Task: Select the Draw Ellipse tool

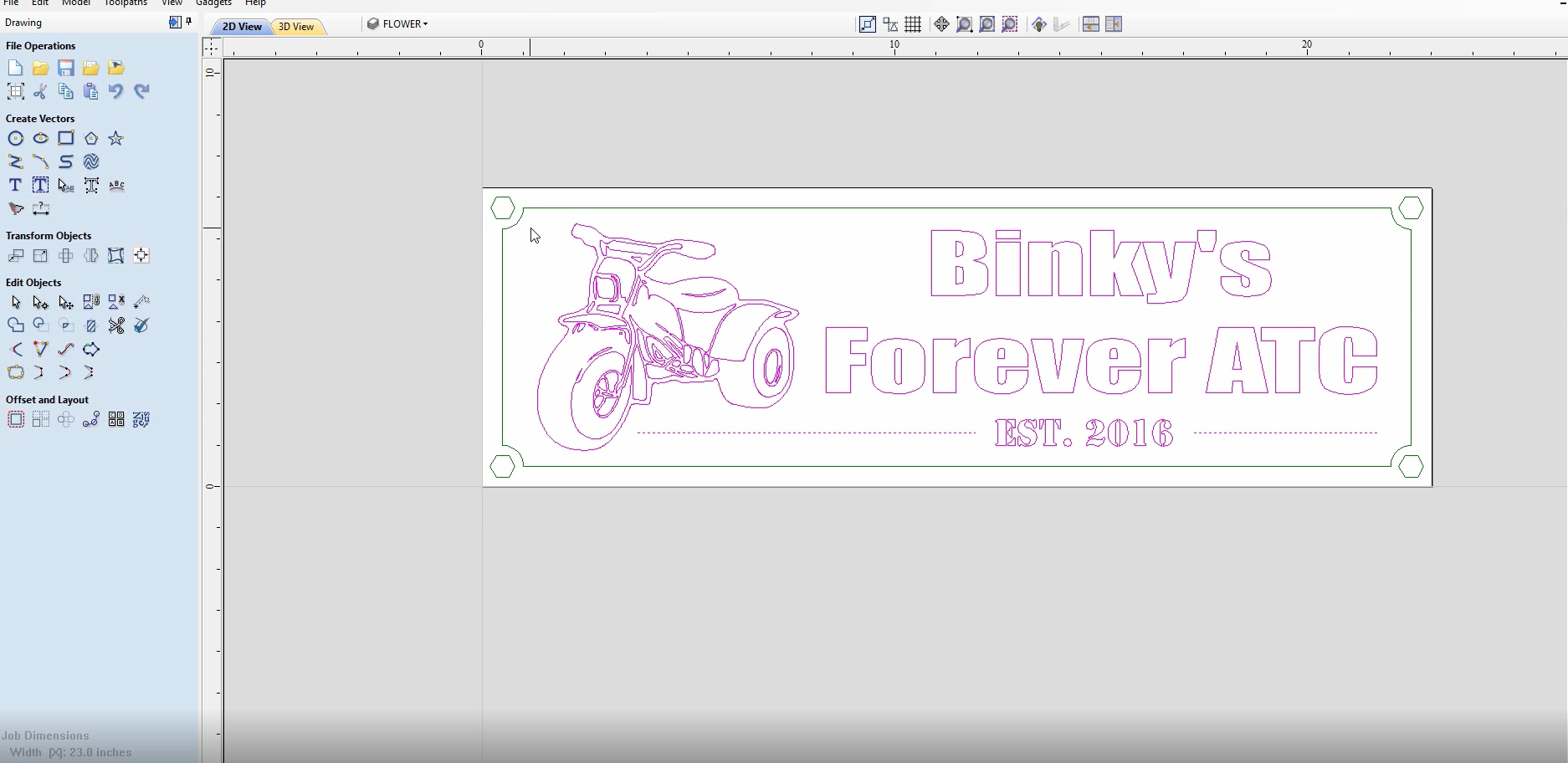Action: (40, 138)
